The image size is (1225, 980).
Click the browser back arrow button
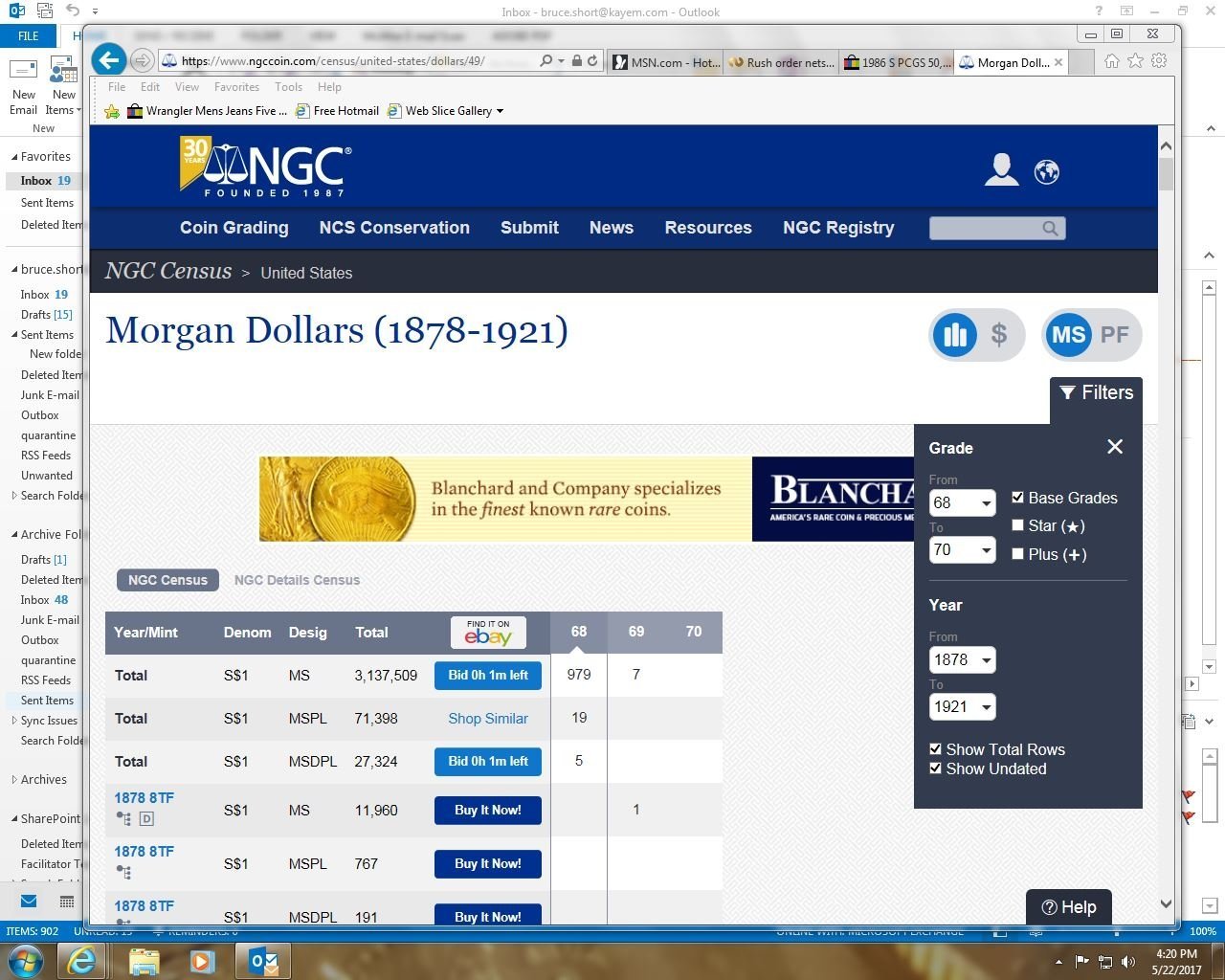[x=109, y=60]
